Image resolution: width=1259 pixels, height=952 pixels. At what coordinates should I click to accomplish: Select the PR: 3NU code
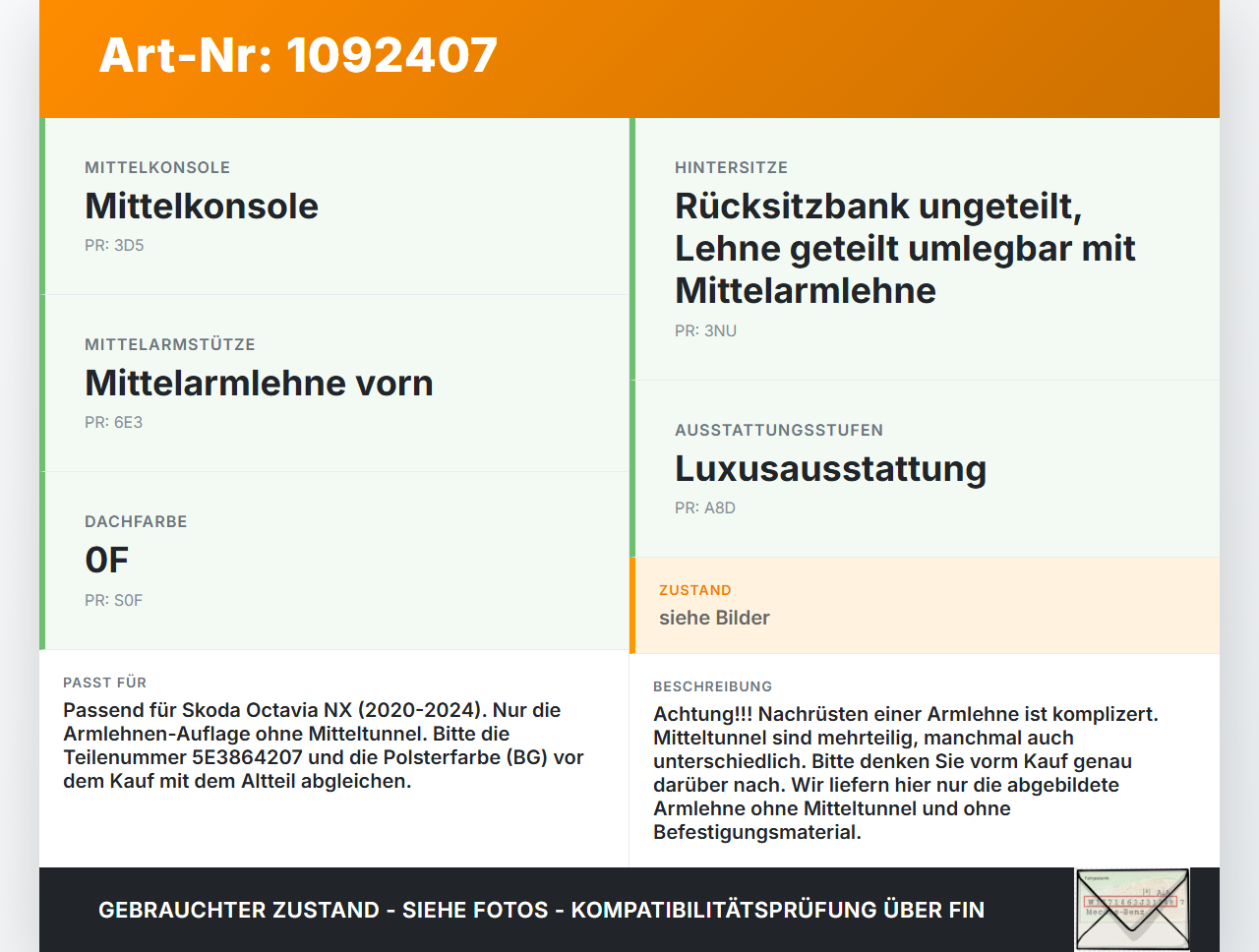click(705, 330)
